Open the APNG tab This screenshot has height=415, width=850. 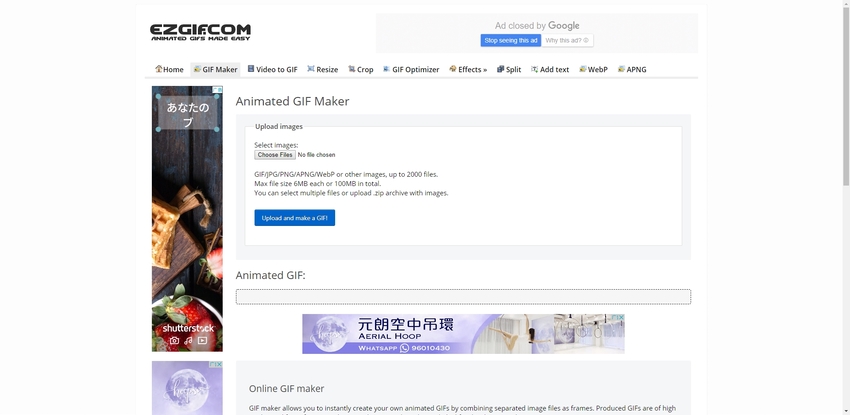click(x=632, y=69)
